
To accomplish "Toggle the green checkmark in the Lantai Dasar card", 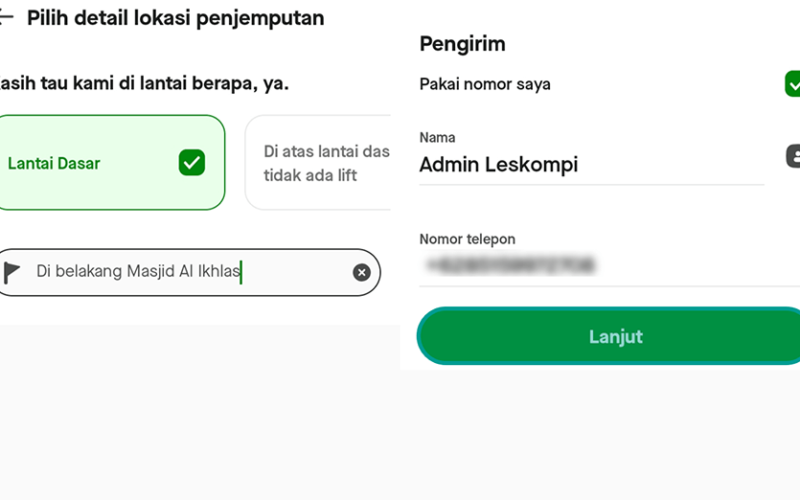I will coord(192,162).
